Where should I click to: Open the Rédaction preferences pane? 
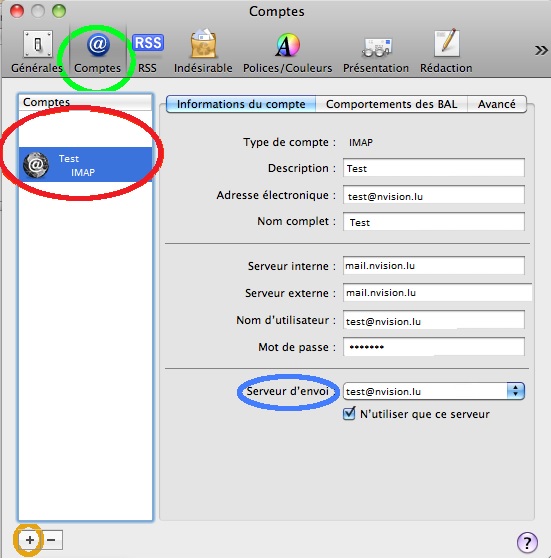pos(446,52)
